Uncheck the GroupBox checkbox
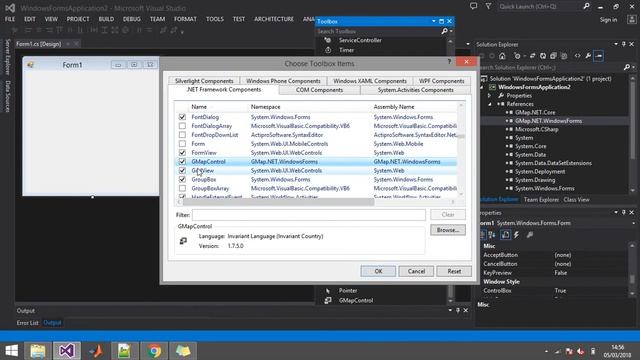The image size is (640, 360). pyautogui.click(x=182, y=180)
